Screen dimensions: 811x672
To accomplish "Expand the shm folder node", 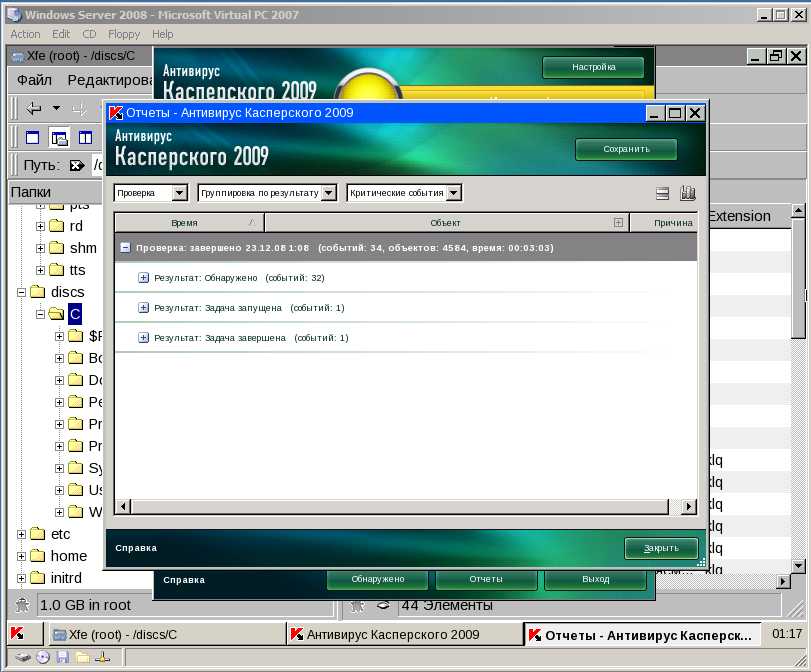I will pos(40,248).
